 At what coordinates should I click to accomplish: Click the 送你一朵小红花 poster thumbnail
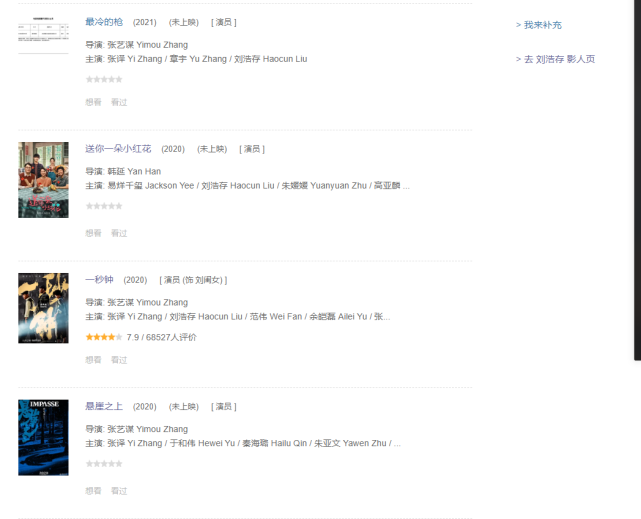point(43,180)
